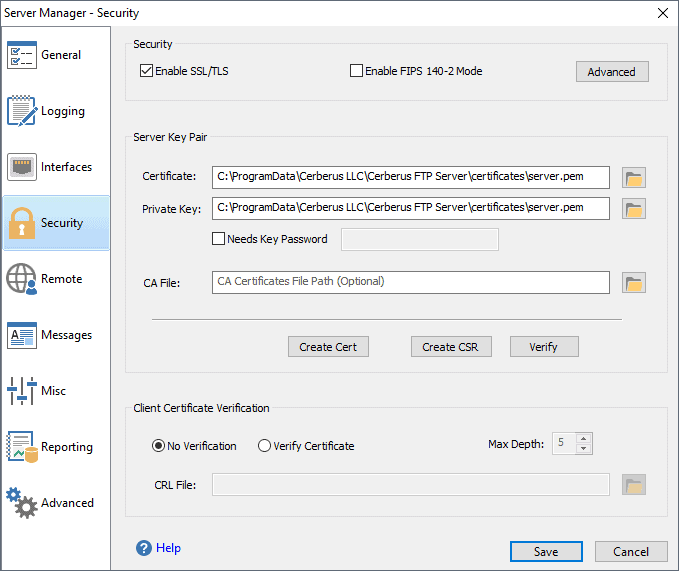
Task: Click the blue Help question mark icon
Action: [x=144, y=548]
